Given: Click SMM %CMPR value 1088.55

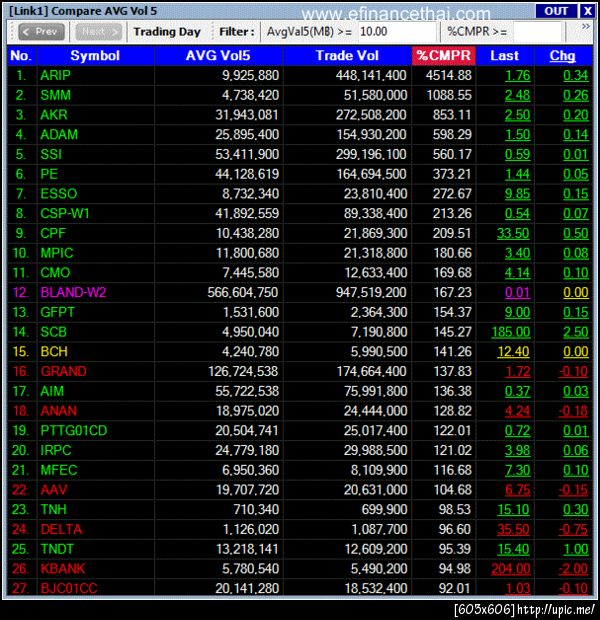Looking at the screenshot, I should (449, 95).
